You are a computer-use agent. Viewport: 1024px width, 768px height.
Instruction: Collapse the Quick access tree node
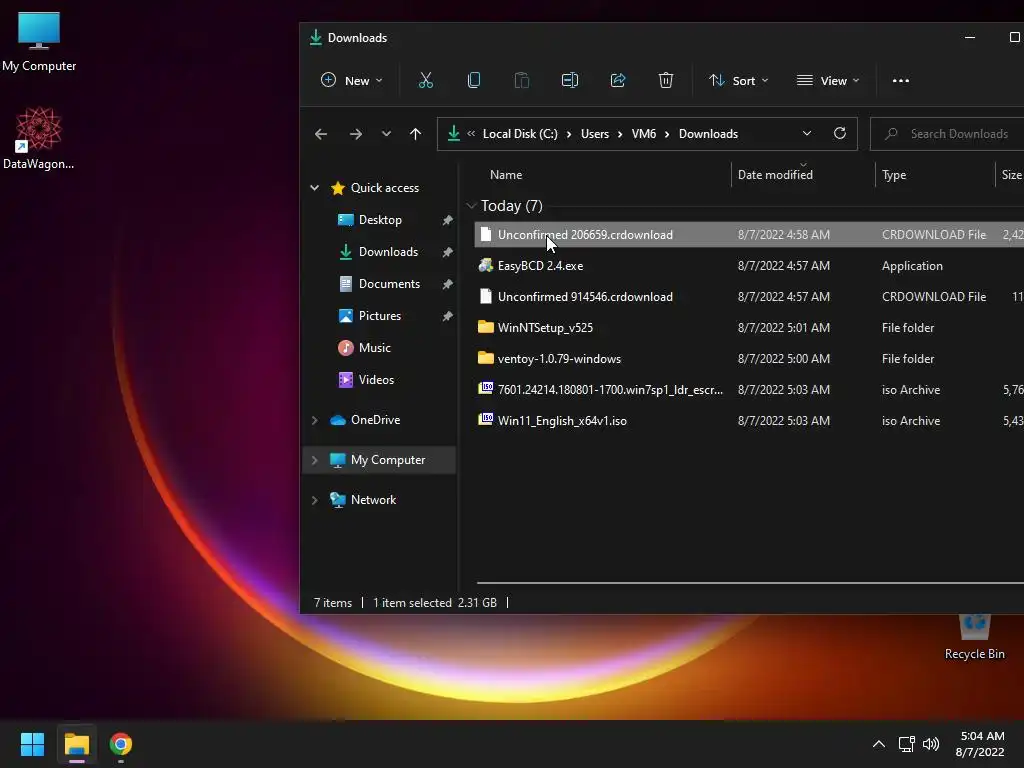[x=314, y=188]
